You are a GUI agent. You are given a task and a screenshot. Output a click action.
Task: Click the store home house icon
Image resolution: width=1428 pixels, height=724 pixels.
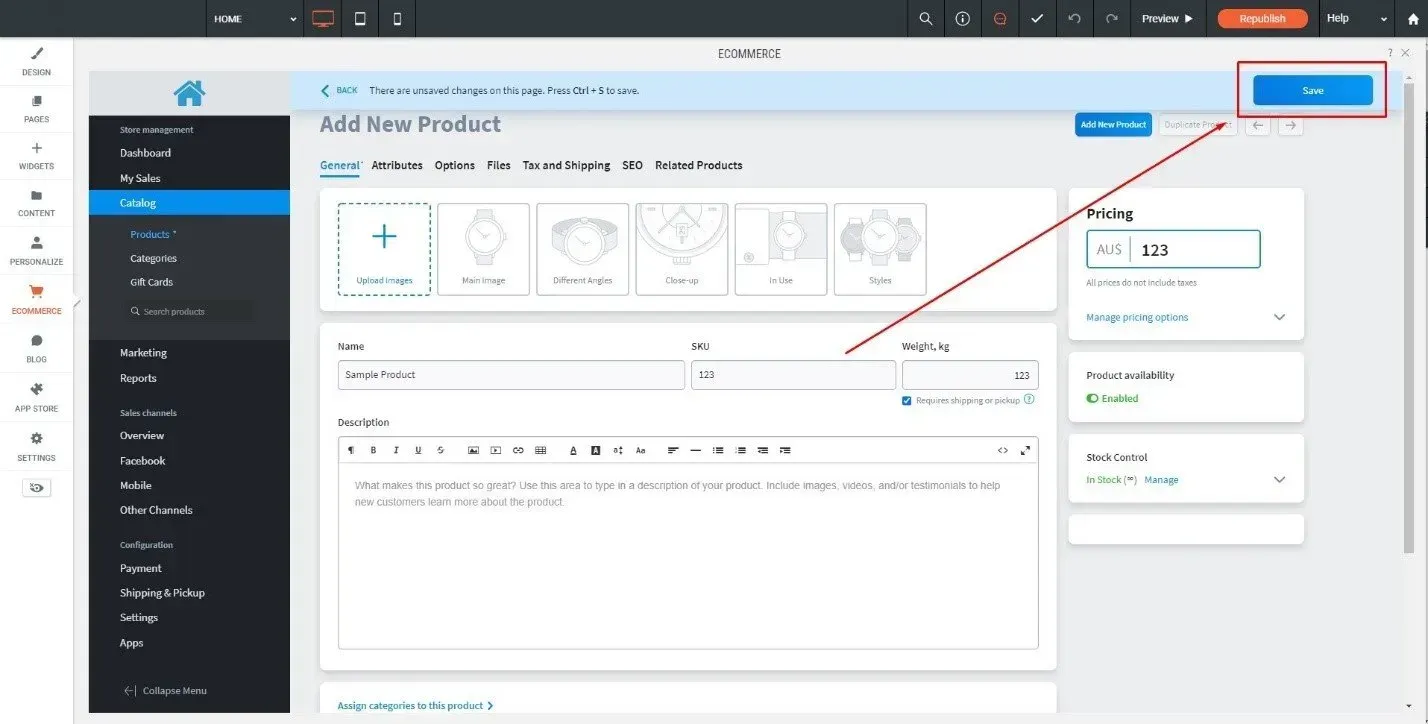click(x=189, y=93)
